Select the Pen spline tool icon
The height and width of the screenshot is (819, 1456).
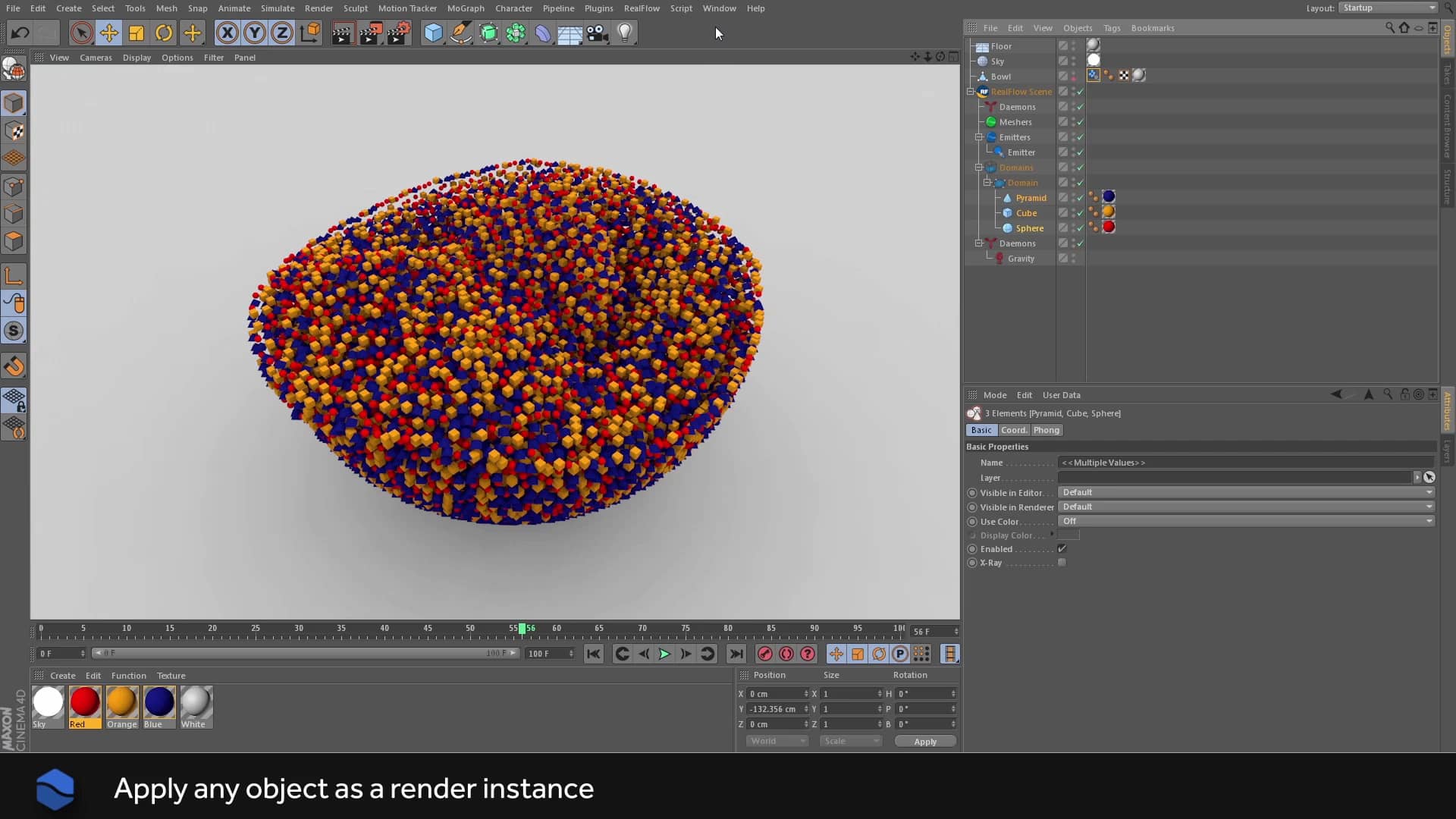pyautogui.click(x=460, y=33)
